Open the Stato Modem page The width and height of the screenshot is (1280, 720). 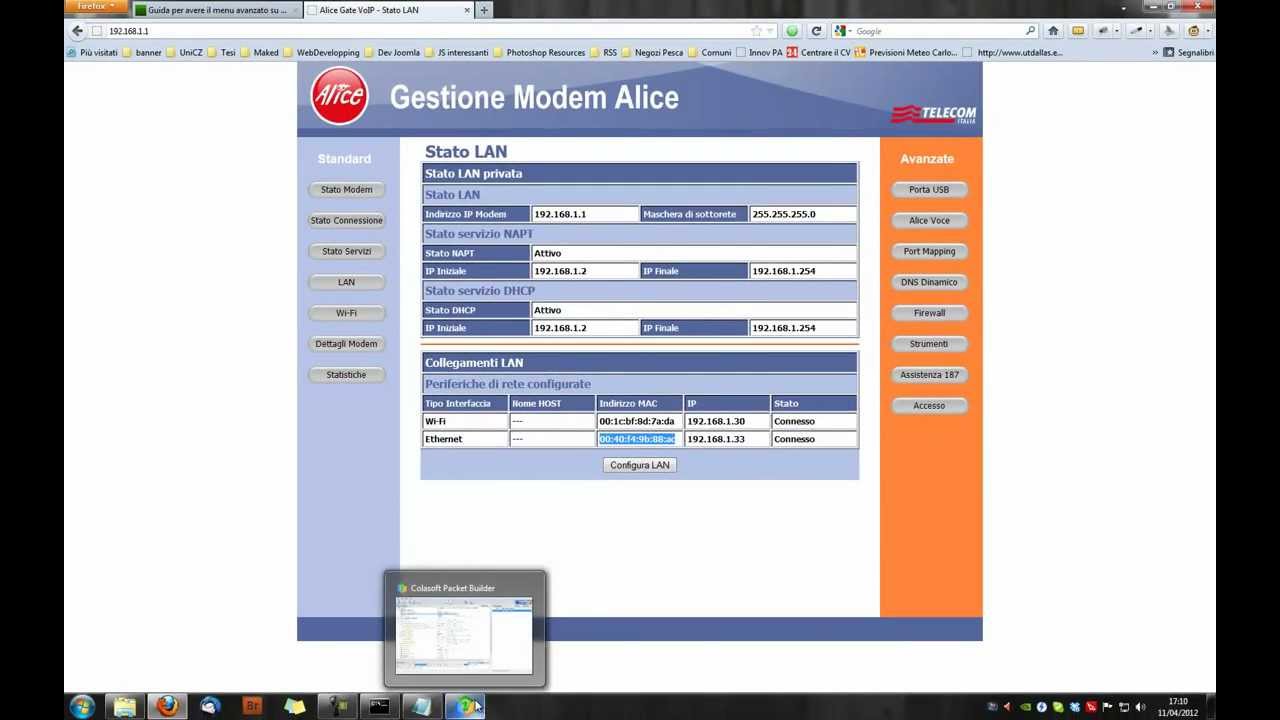346,189
